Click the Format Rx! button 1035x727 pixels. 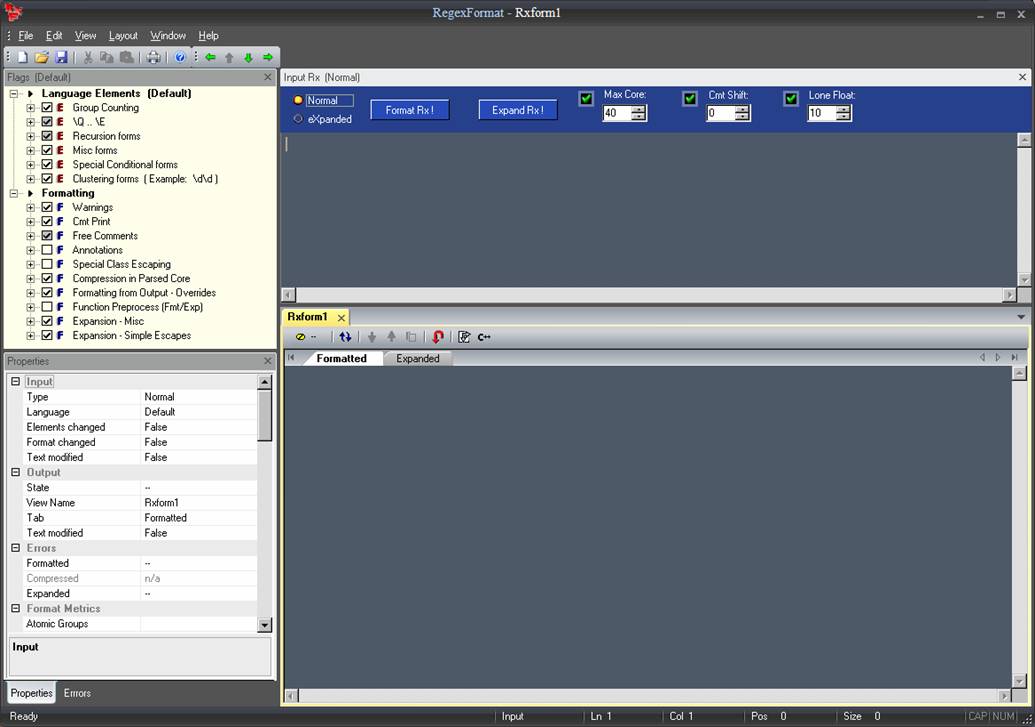point(409,110)
